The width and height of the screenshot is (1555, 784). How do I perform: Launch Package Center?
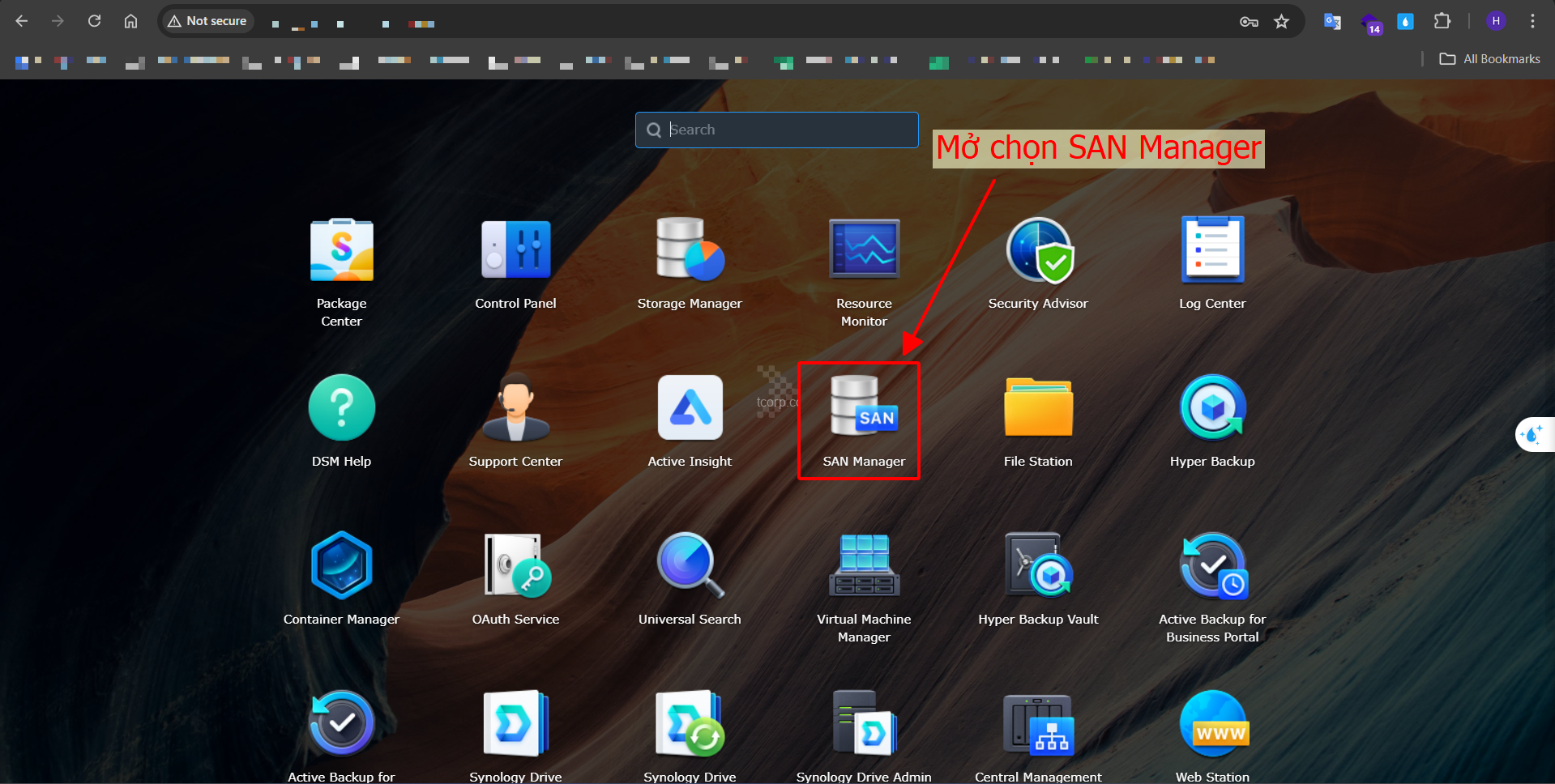tap(341, 251)
